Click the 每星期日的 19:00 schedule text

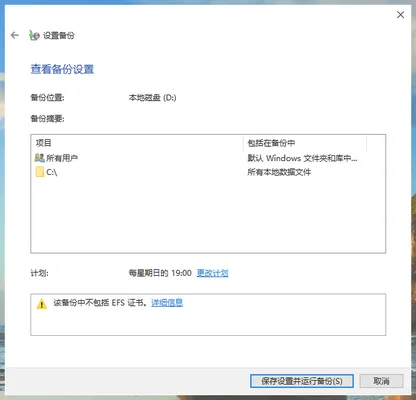pyautogui.click(x=160, y=273)
